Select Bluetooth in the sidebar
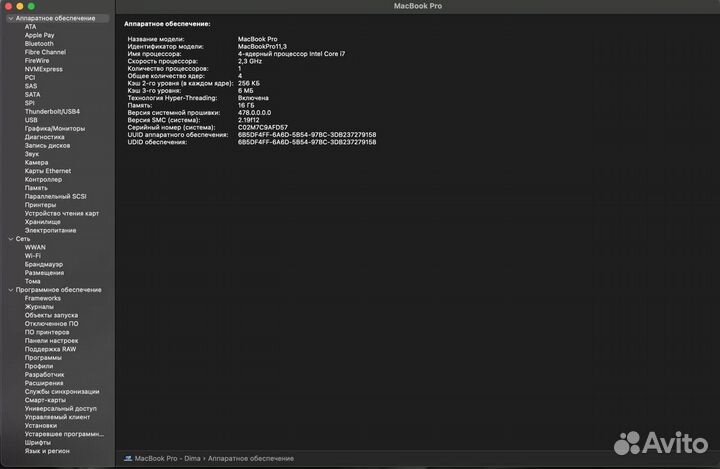This screenshot has width=720, height=469. pyautogui.click(x=39, y=44)
